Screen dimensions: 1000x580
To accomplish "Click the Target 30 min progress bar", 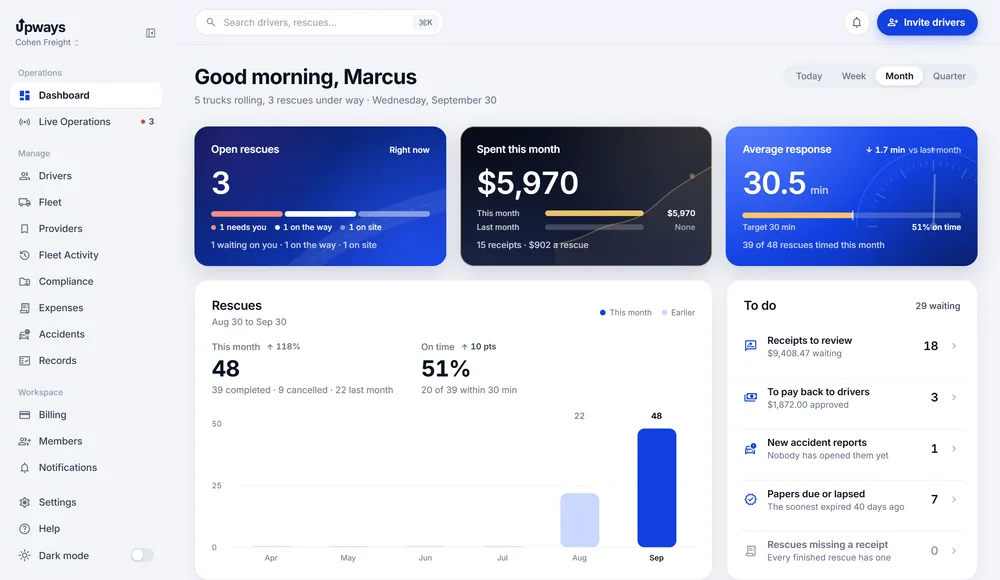I will coord(851,215).
